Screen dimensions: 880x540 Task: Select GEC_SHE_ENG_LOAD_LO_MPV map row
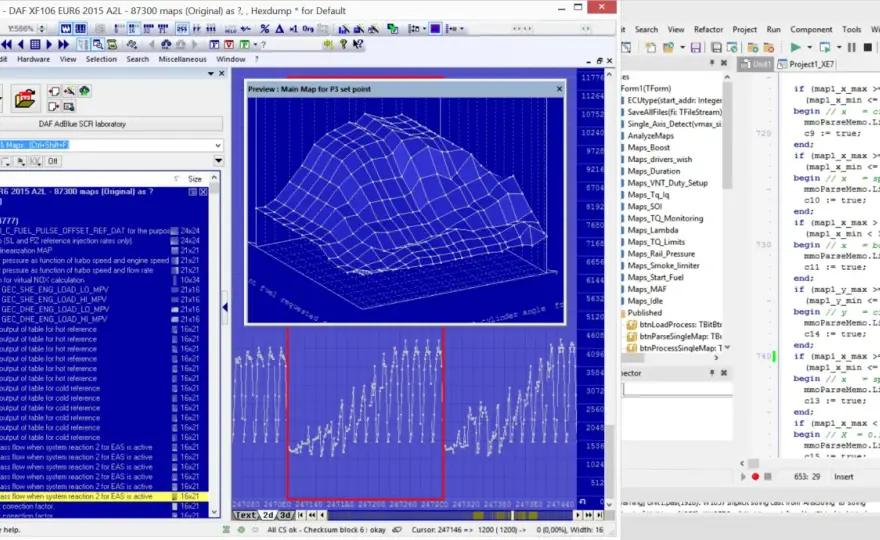[x=104, y=290]
